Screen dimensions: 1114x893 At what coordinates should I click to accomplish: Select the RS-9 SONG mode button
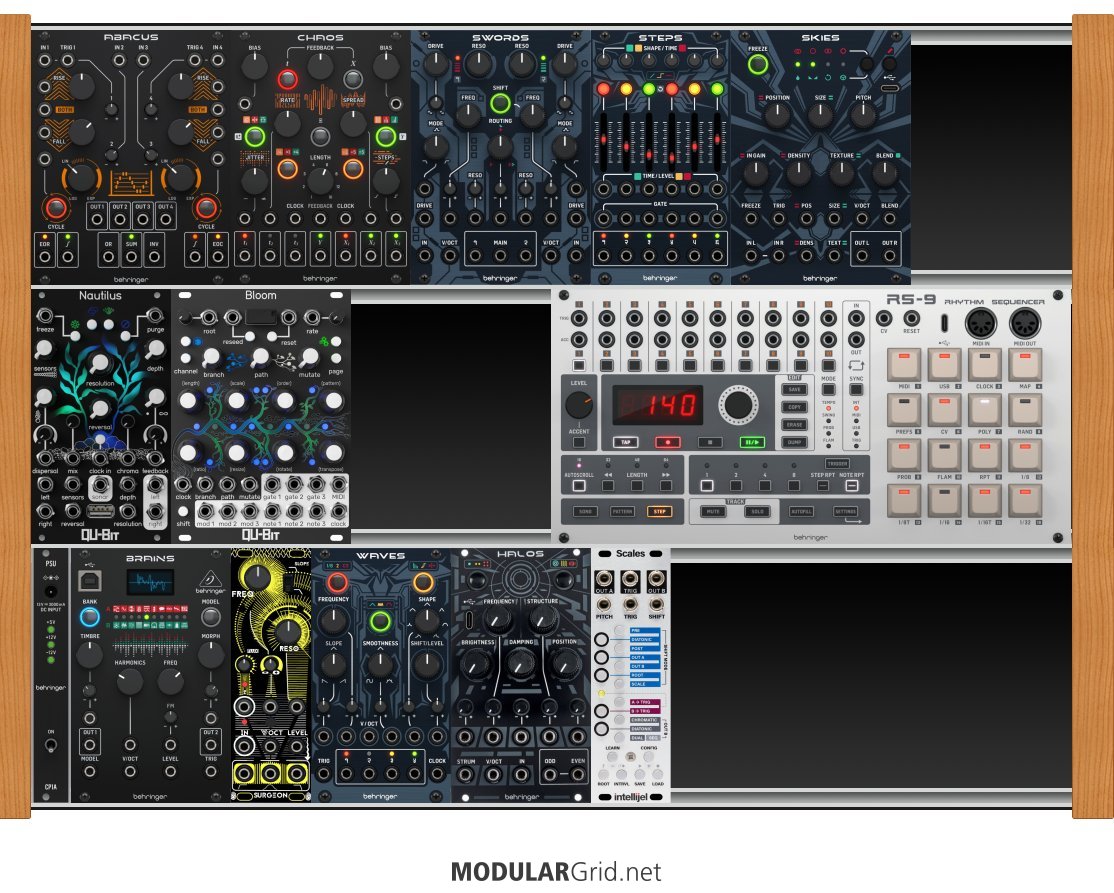click(x=585, y=512)
